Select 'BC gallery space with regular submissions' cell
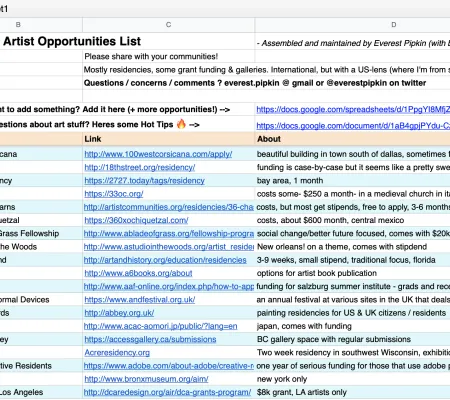 352,339
